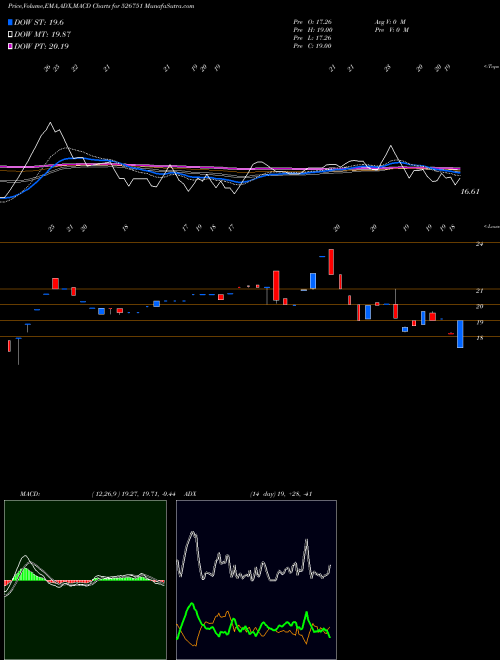500x660 pixels.
Task: Click the 18 price axis label
Action: coord(479,338)
